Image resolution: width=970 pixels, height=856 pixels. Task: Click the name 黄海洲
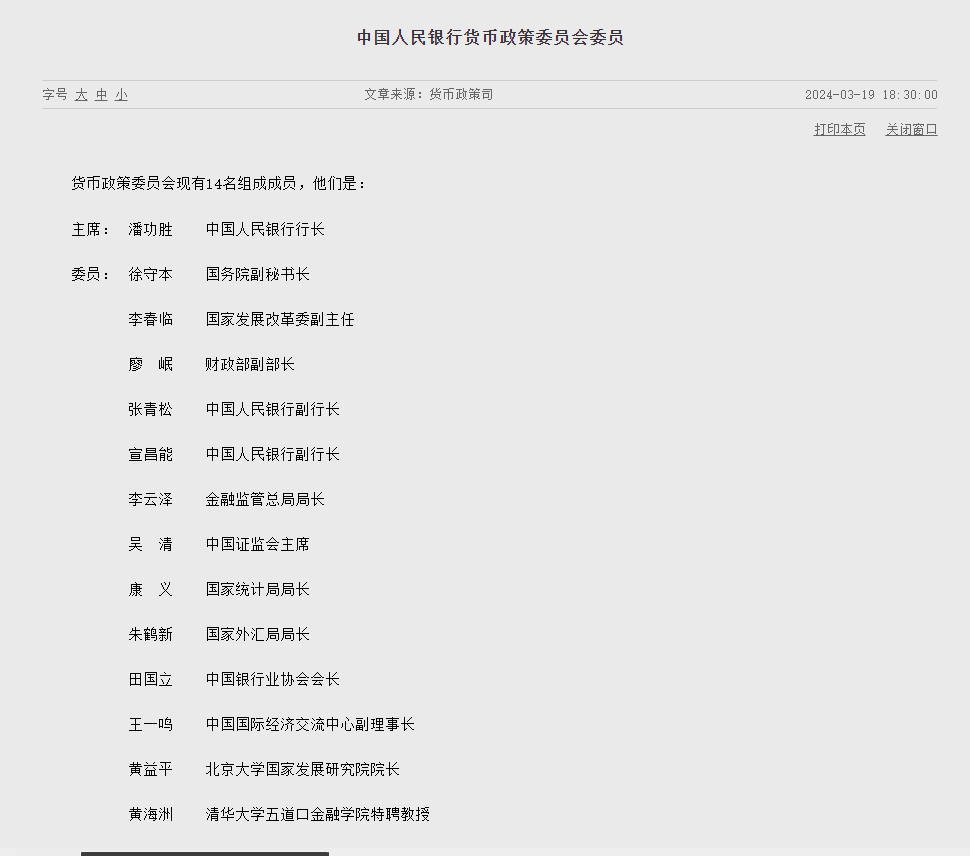click(x=150, y=815)
